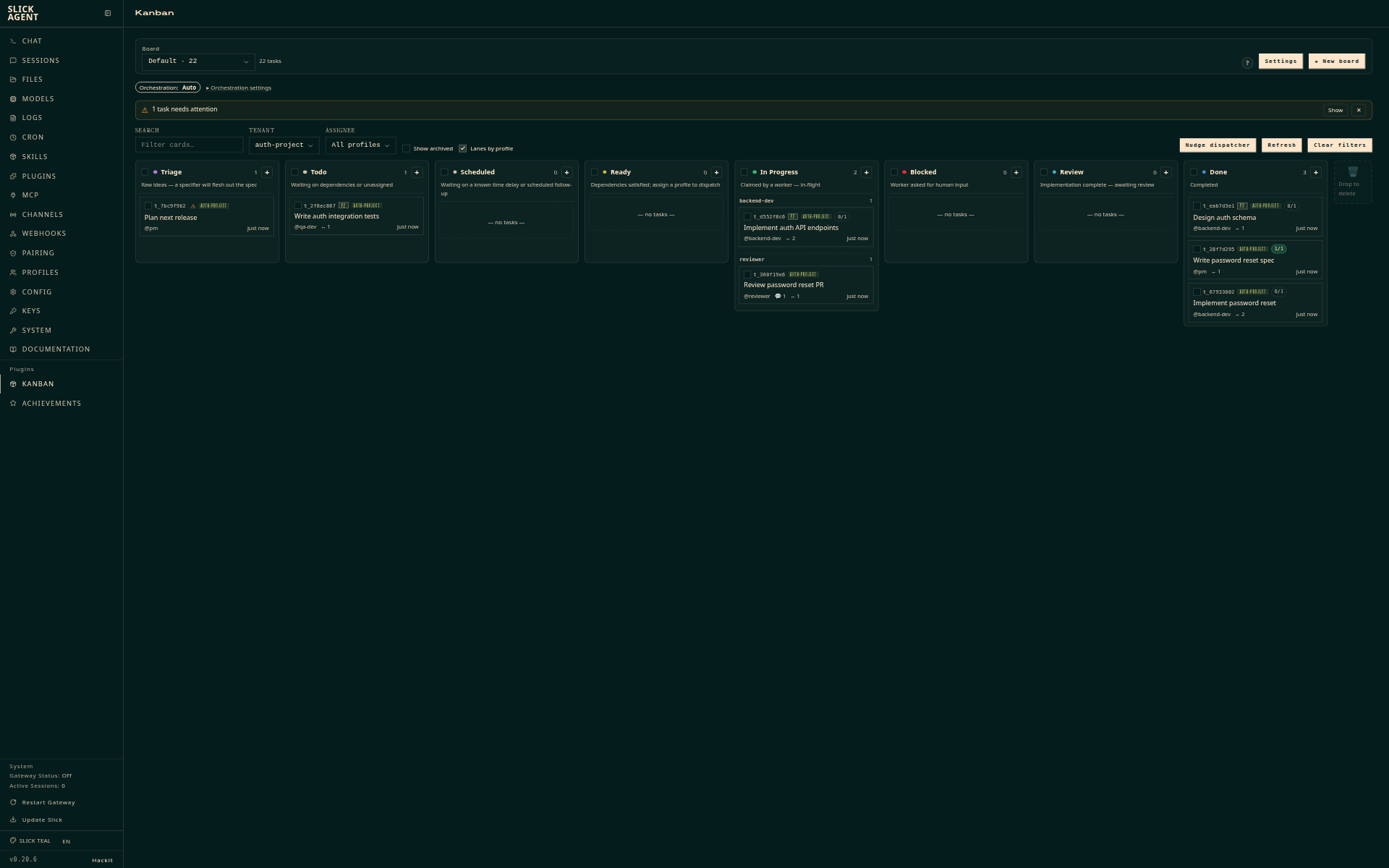This screenshot has height=868, width=1389.
Task: Click Show on the attention banner
Action: point(1335,110)
